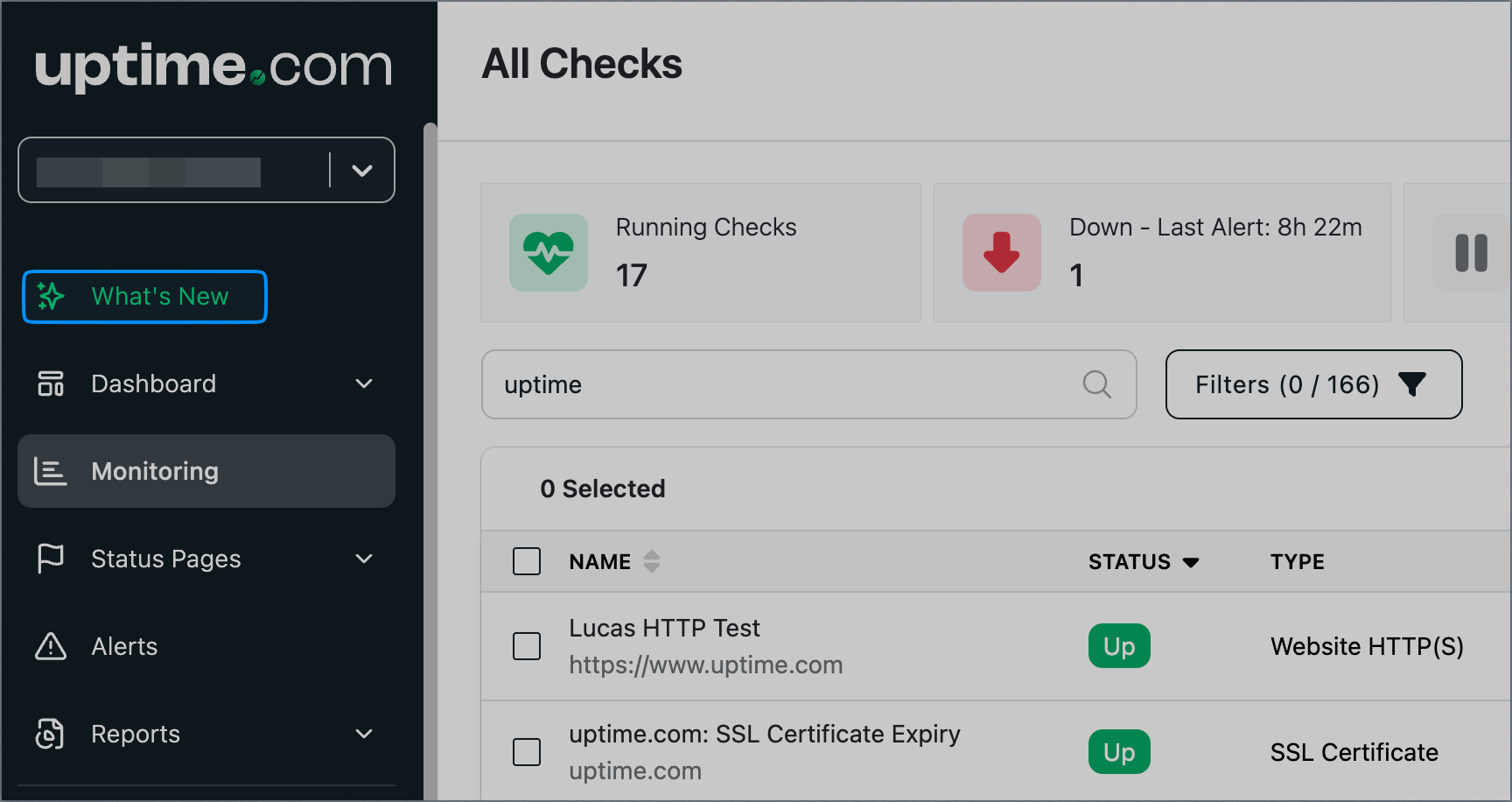Click the All Checks page heading

[582, 64]
